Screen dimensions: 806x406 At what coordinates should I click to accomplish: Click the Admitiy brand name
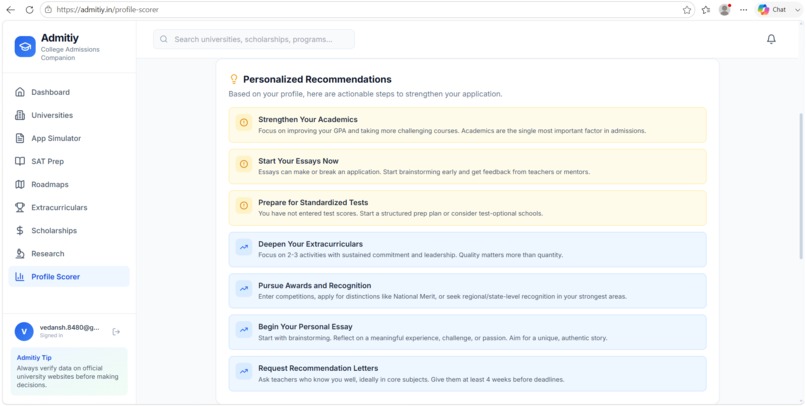(60, 38)
